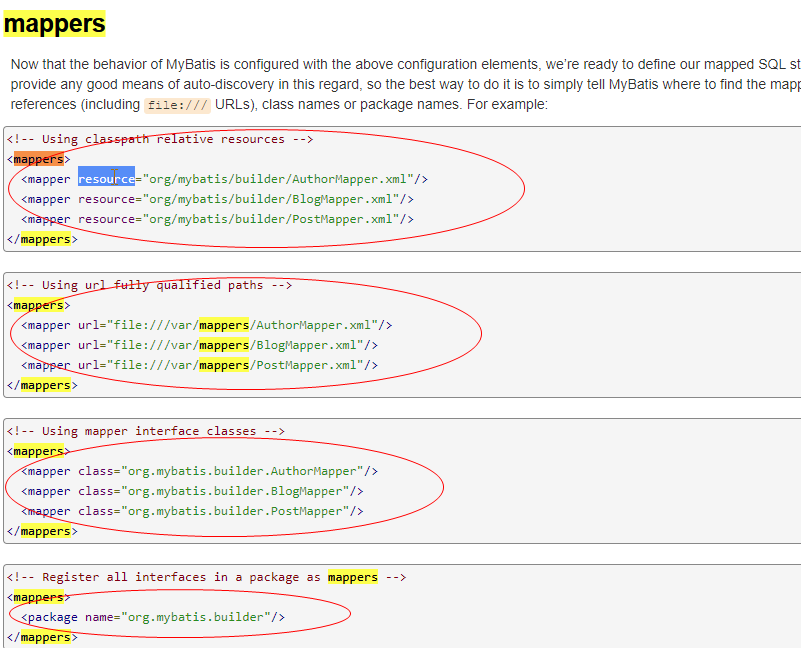Click the "org.mybatis.builder.AuthorMapper" class value
The height and width of the screenshot is (648, 801).
242,471
